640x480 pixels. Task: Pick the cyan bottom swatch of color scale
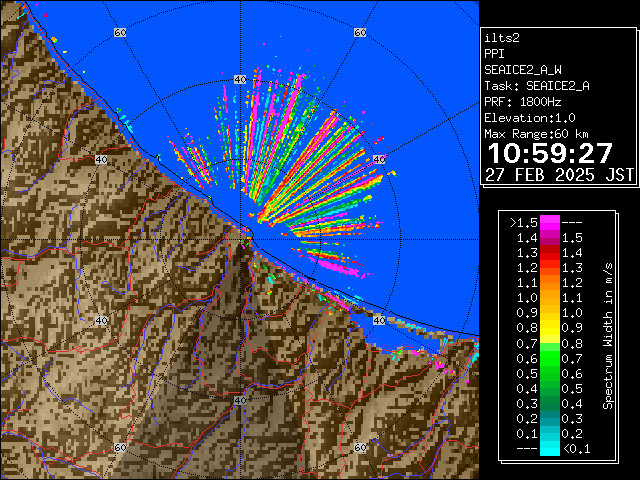(x=550, y=448)
